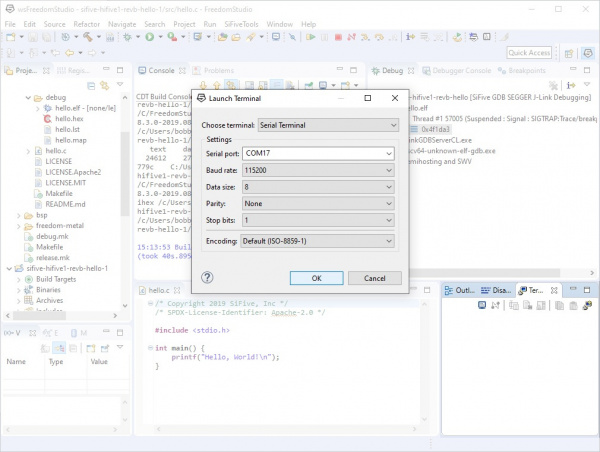Click the External Tools run icon

[172, 37]
